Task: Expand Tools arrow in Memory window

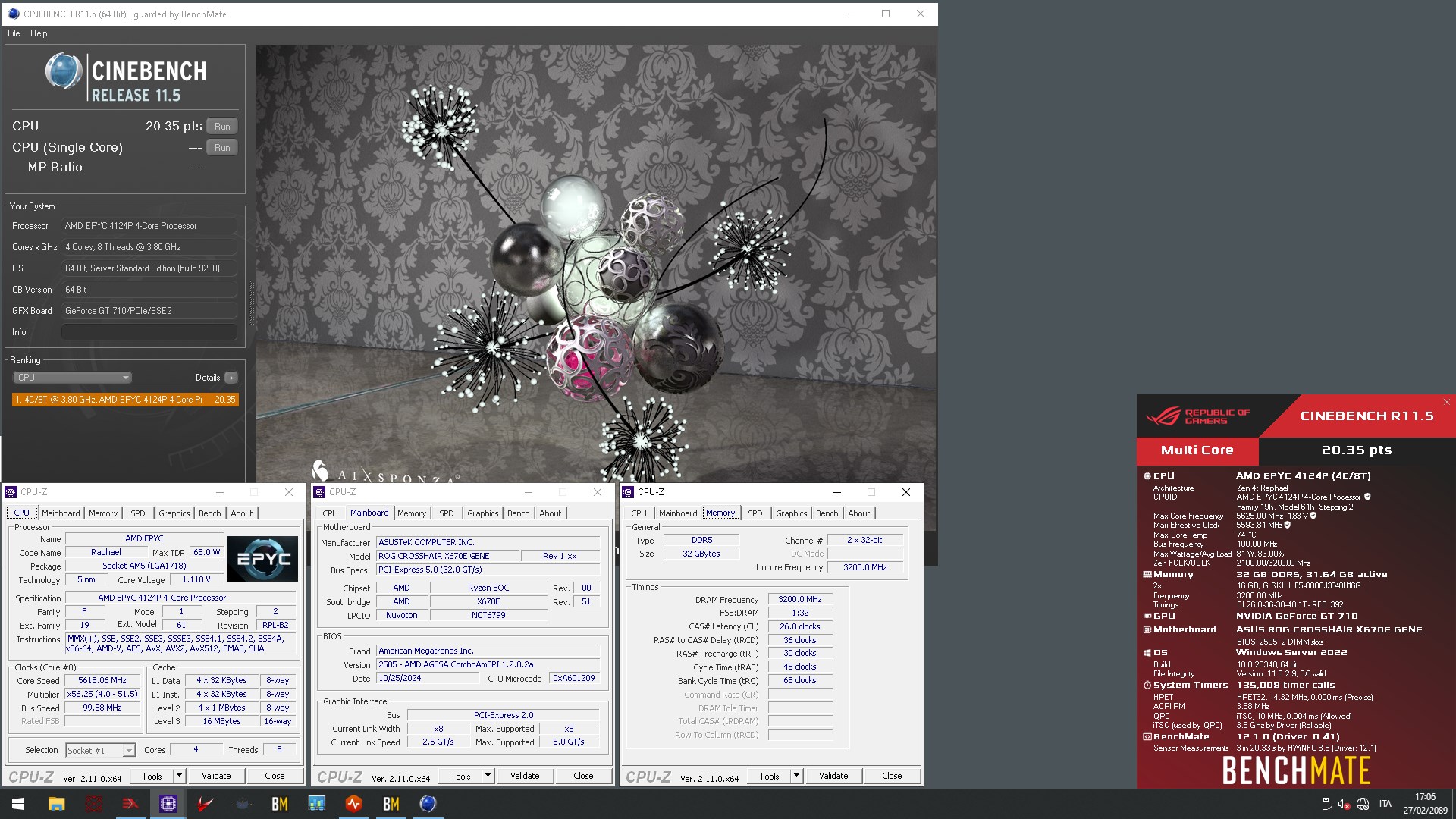Action: click(796, 776)
